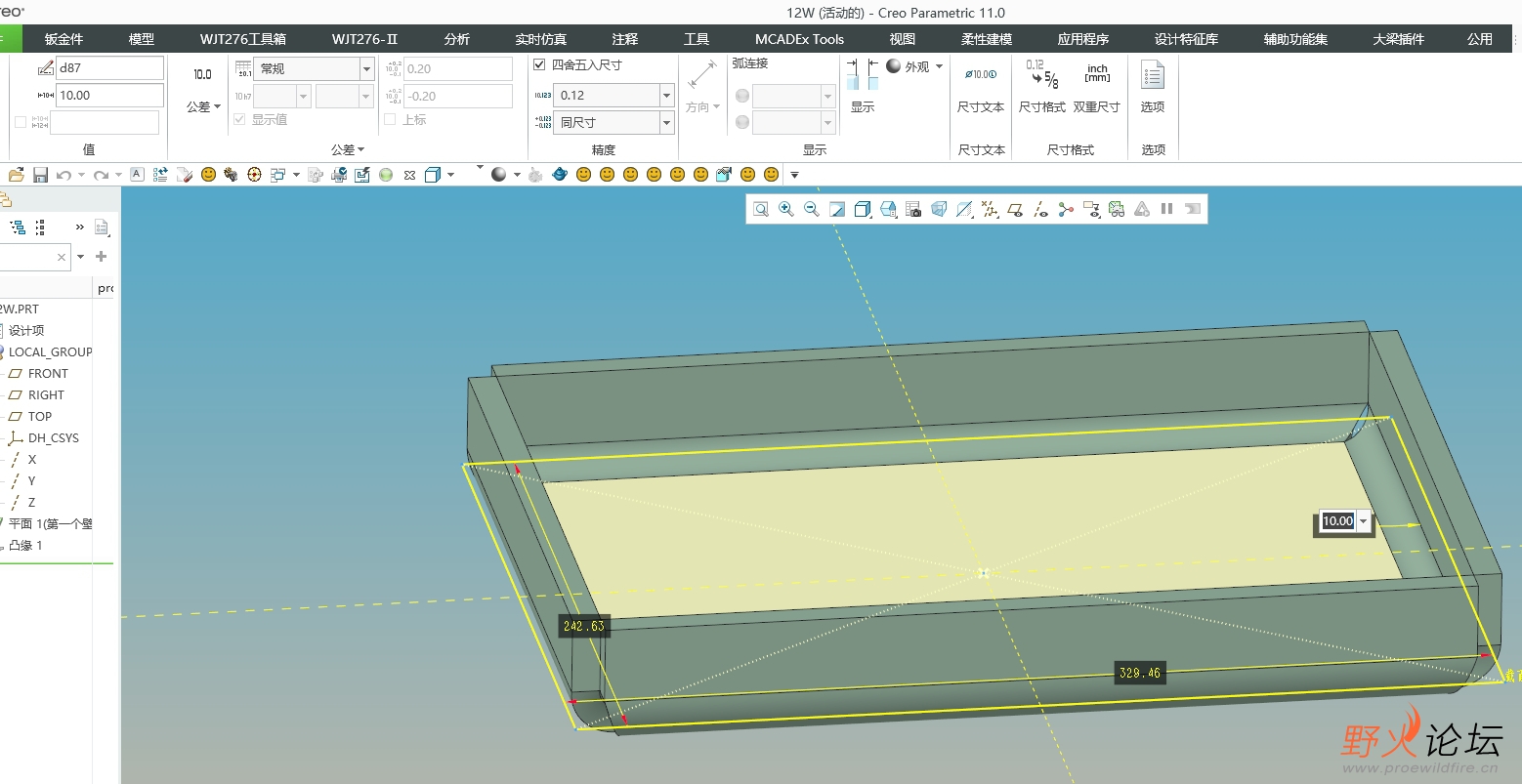The image size is (1522, 784).
Task: Toggle the display value checkbox
Action: click(x=240, y=119)
